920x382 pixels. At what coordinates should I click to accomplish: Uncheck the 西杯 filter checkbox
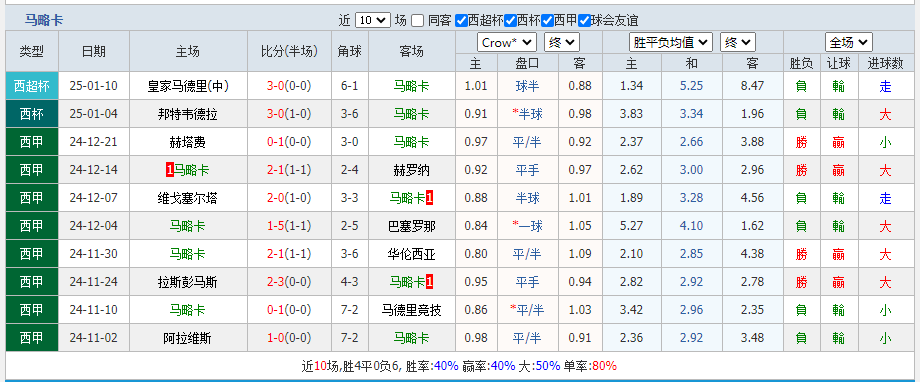click(x=510, y=21)
